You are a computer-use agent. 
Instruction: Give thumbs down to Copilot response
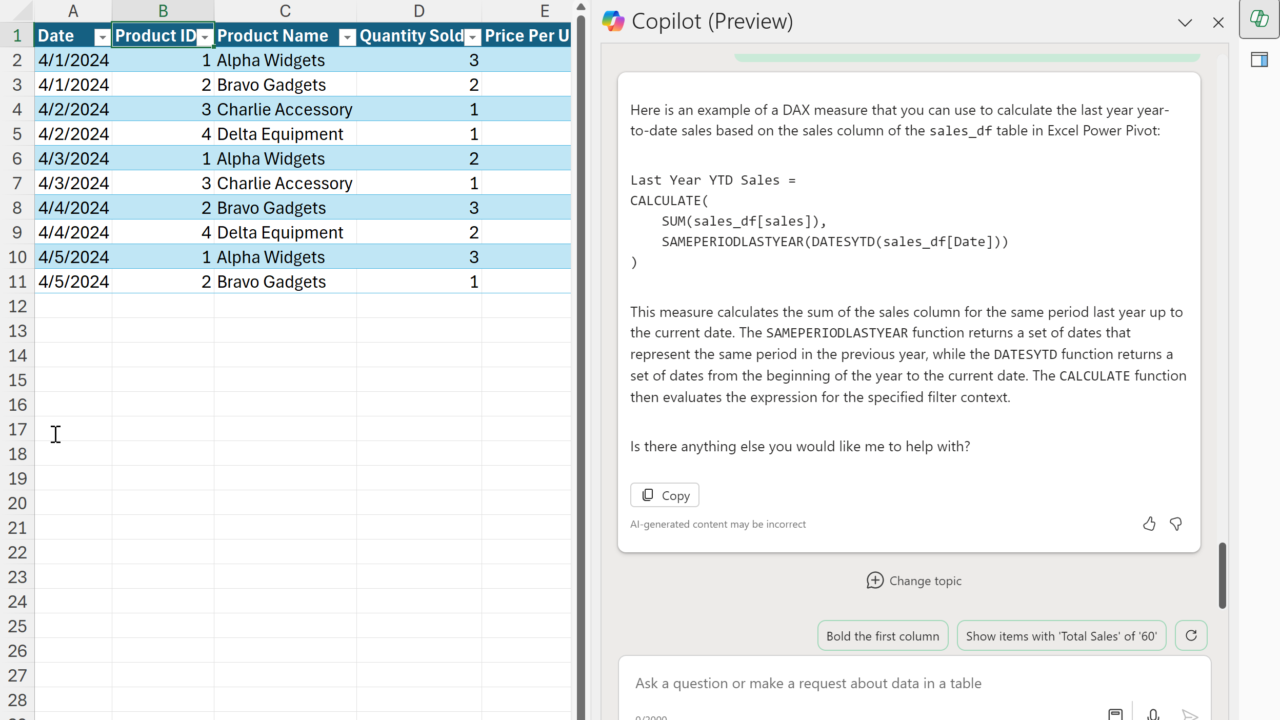(1176, 523)
